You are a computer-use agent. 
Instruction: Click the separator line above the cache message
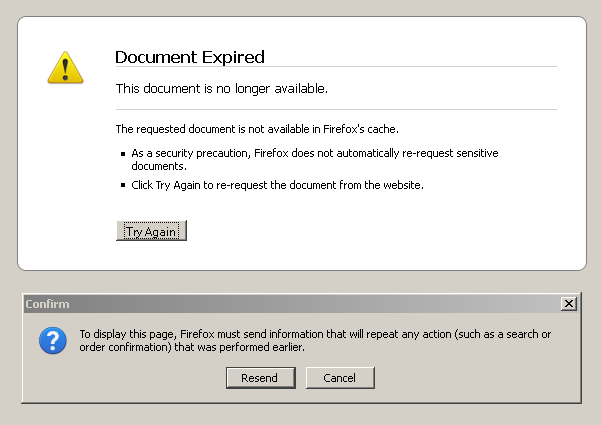click(336, 109)
